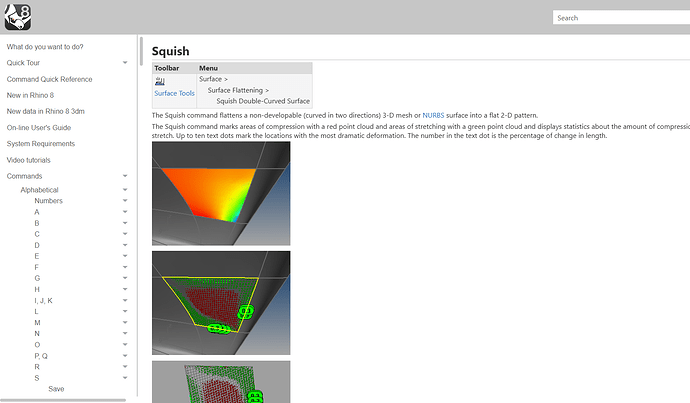This screenshot has width=690, height=403.
Task: Collapse the Commands section arrow
Action: (x=125, y=176)
